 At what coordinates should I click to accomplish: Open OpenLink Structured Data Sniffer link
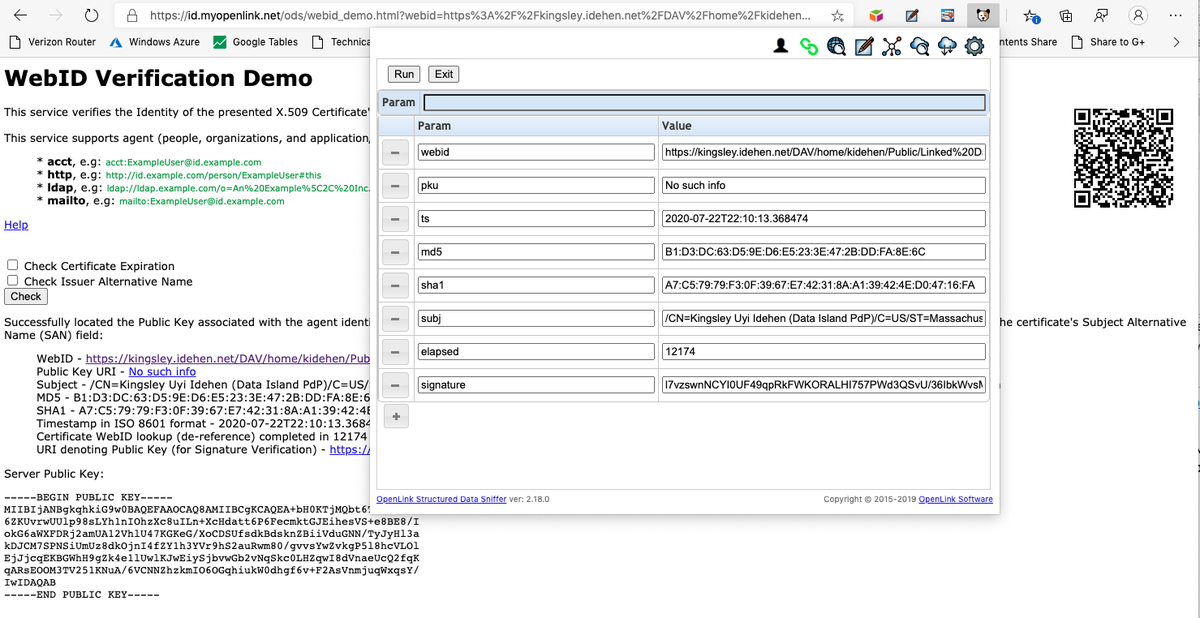pos(441,499)
